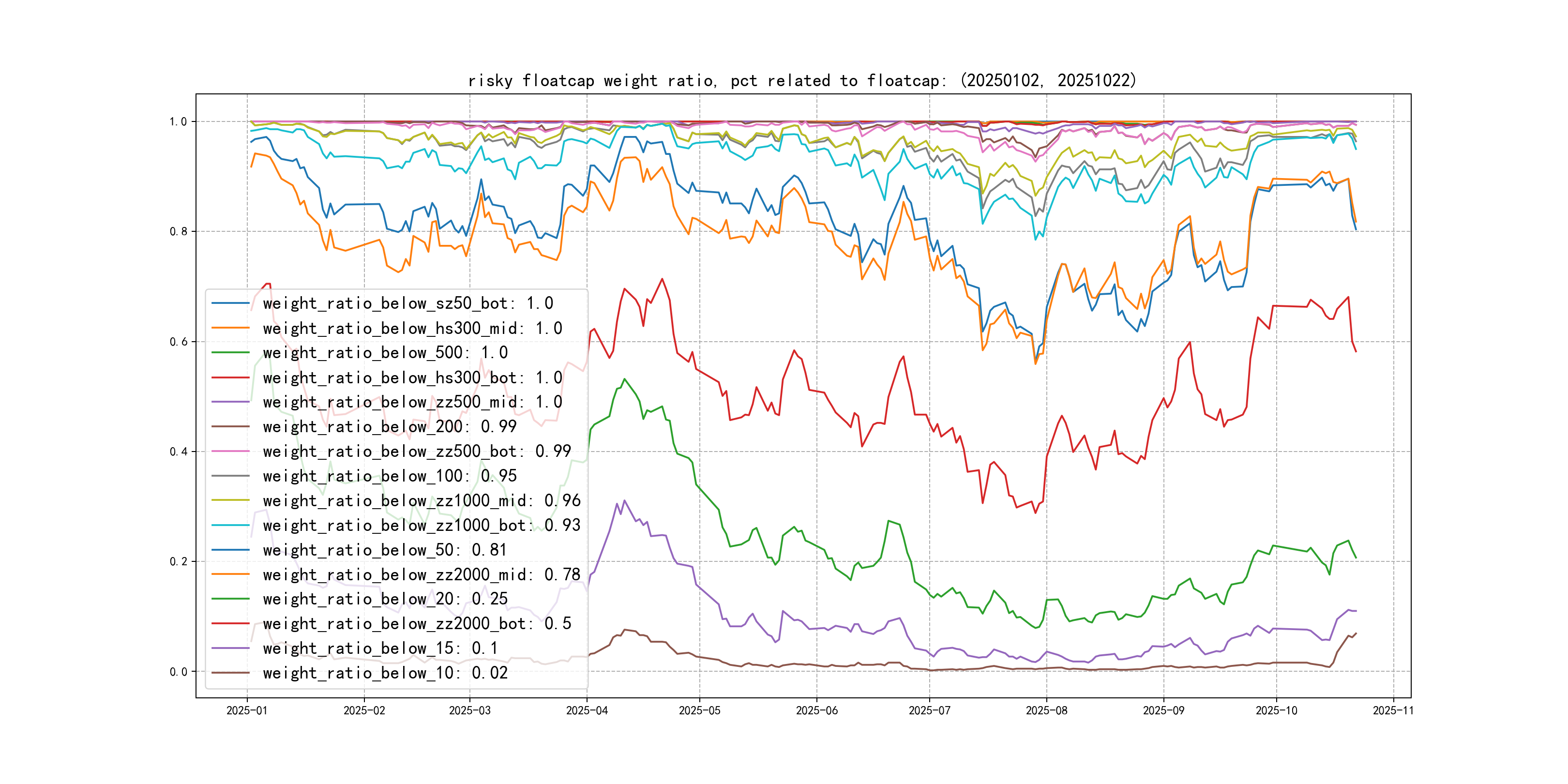The height and width of the screenshot is (784, 1568).
Task: Click brown swatch for weight_ratio_below_10 legend
Action: (230, 673)
